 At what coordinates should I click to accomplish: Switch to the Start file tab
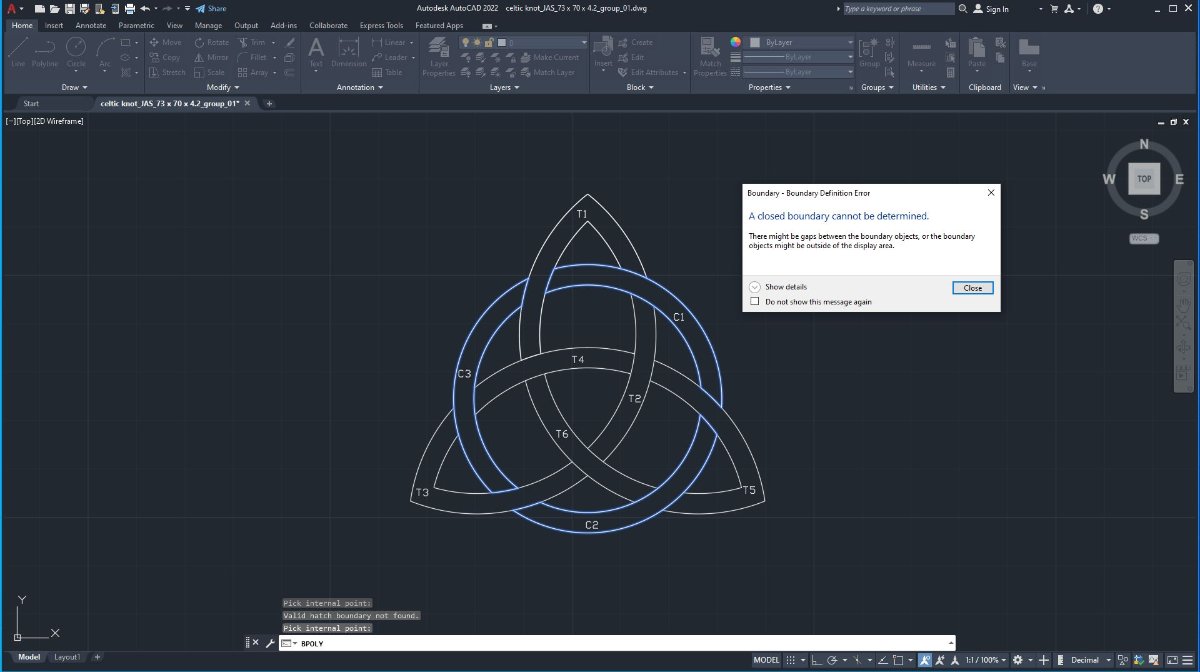31,103
